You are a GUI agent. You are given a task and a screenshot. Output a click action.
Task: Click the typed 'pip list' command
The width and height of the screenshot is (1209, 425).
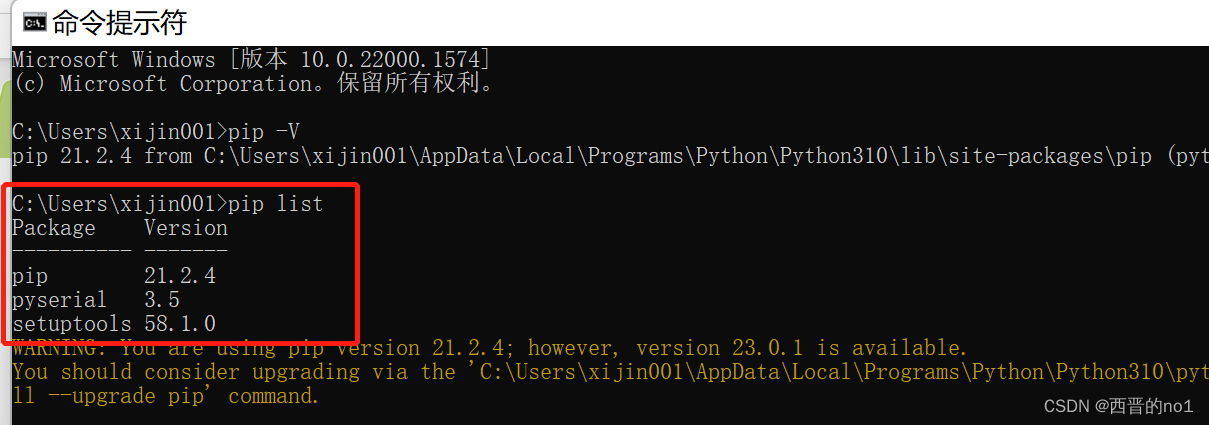(x=276, y=204)
